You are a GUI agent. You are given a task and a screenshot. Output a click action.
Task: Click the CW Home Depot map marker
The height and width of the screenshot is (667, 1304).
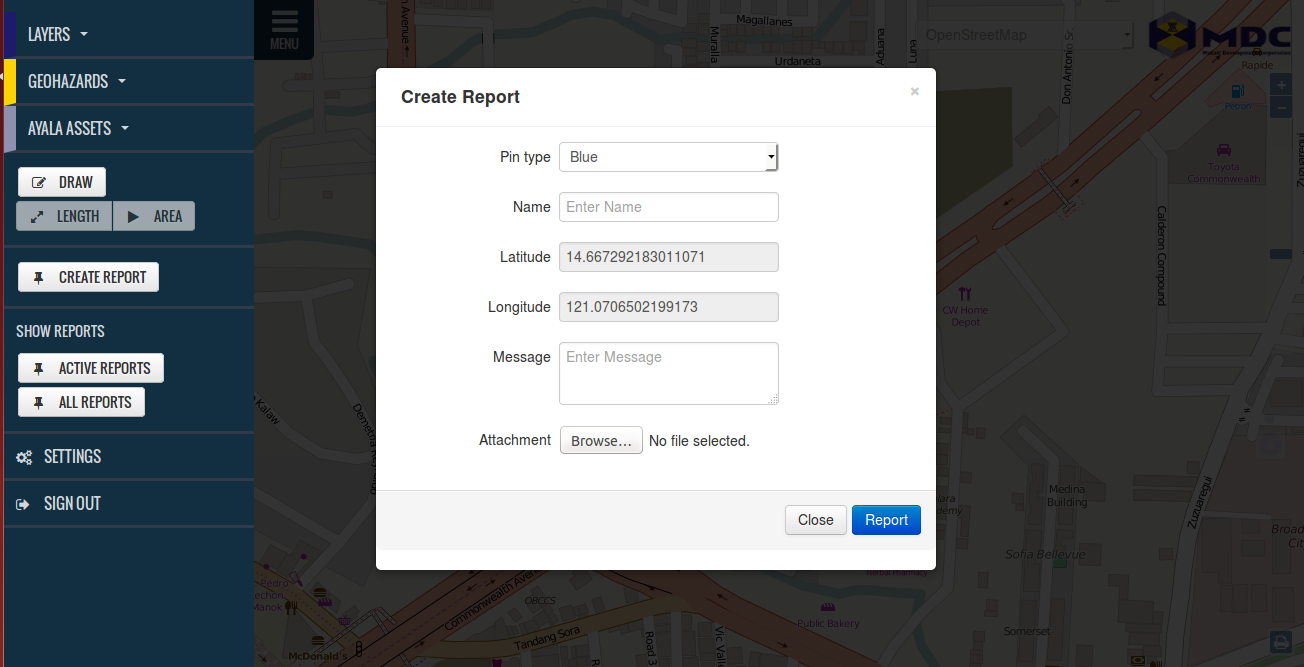click(x=965, y=294)
